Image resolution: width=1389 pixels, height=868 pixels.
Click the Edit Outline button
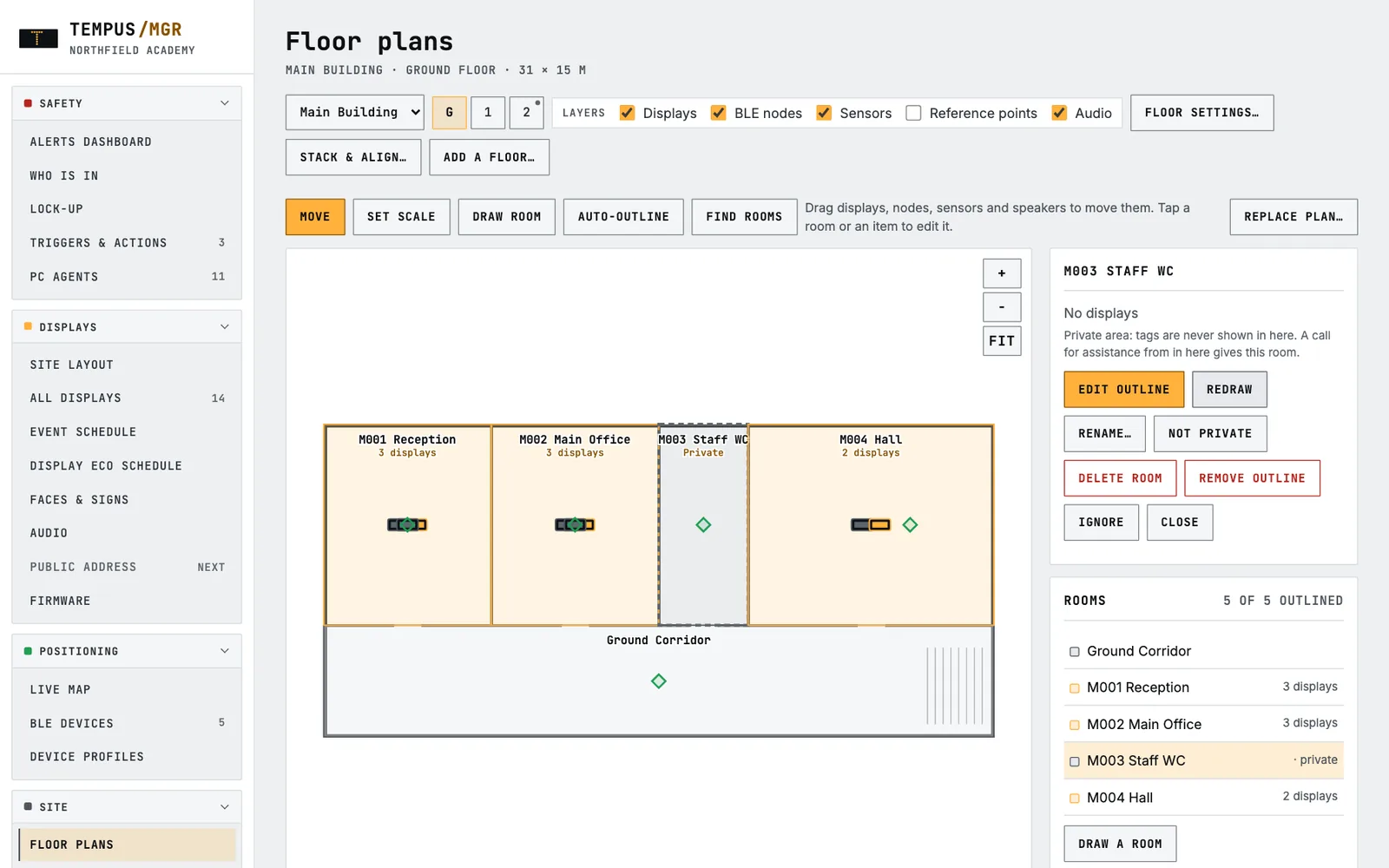(1124, 390)
